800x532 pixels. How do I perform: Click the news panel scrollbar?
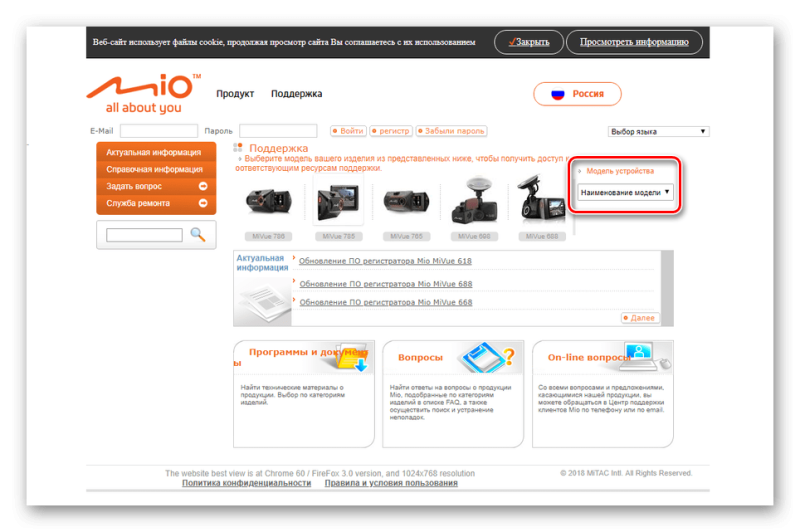pyautogui.click(x=667, y=288)
